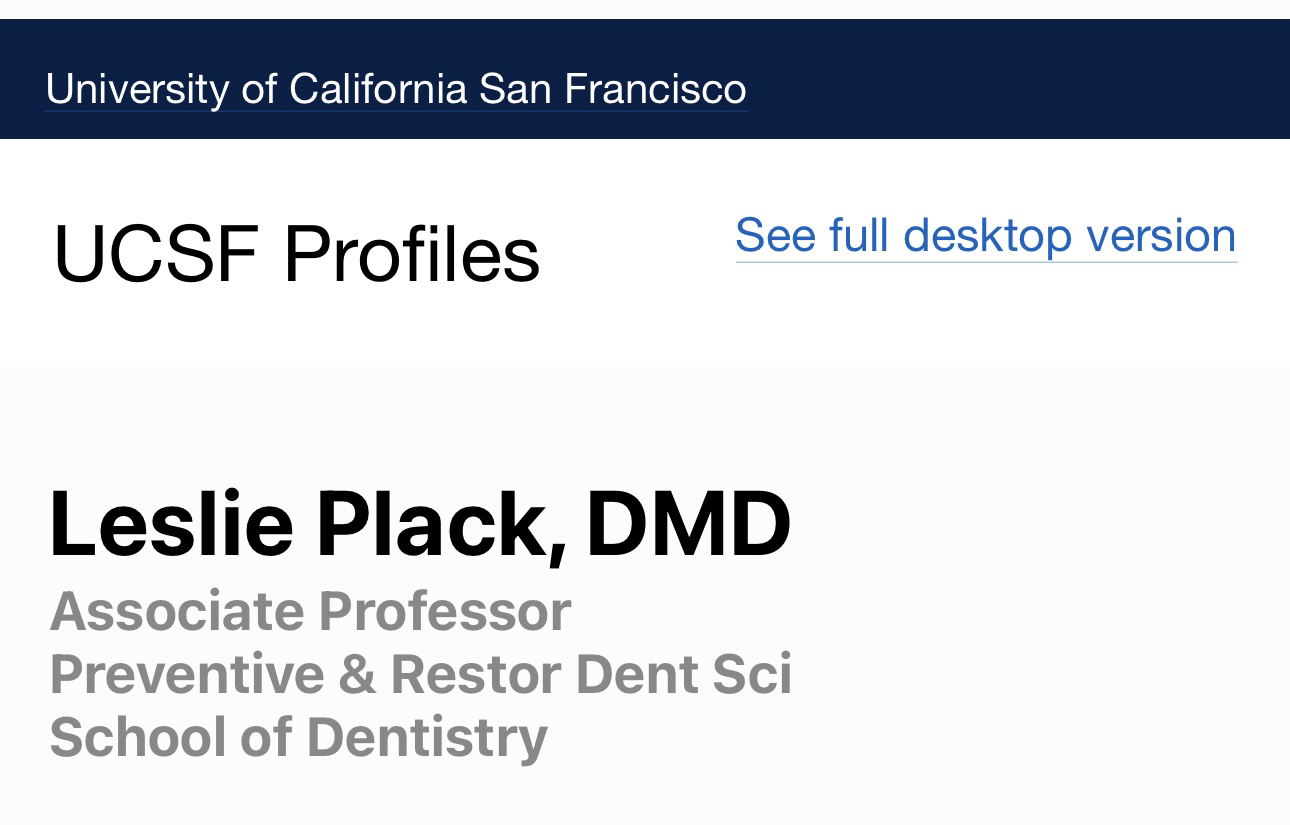Open the University of California San Francisco link
The width and height of the screenshot is (1290, 825).
[395, 89]
